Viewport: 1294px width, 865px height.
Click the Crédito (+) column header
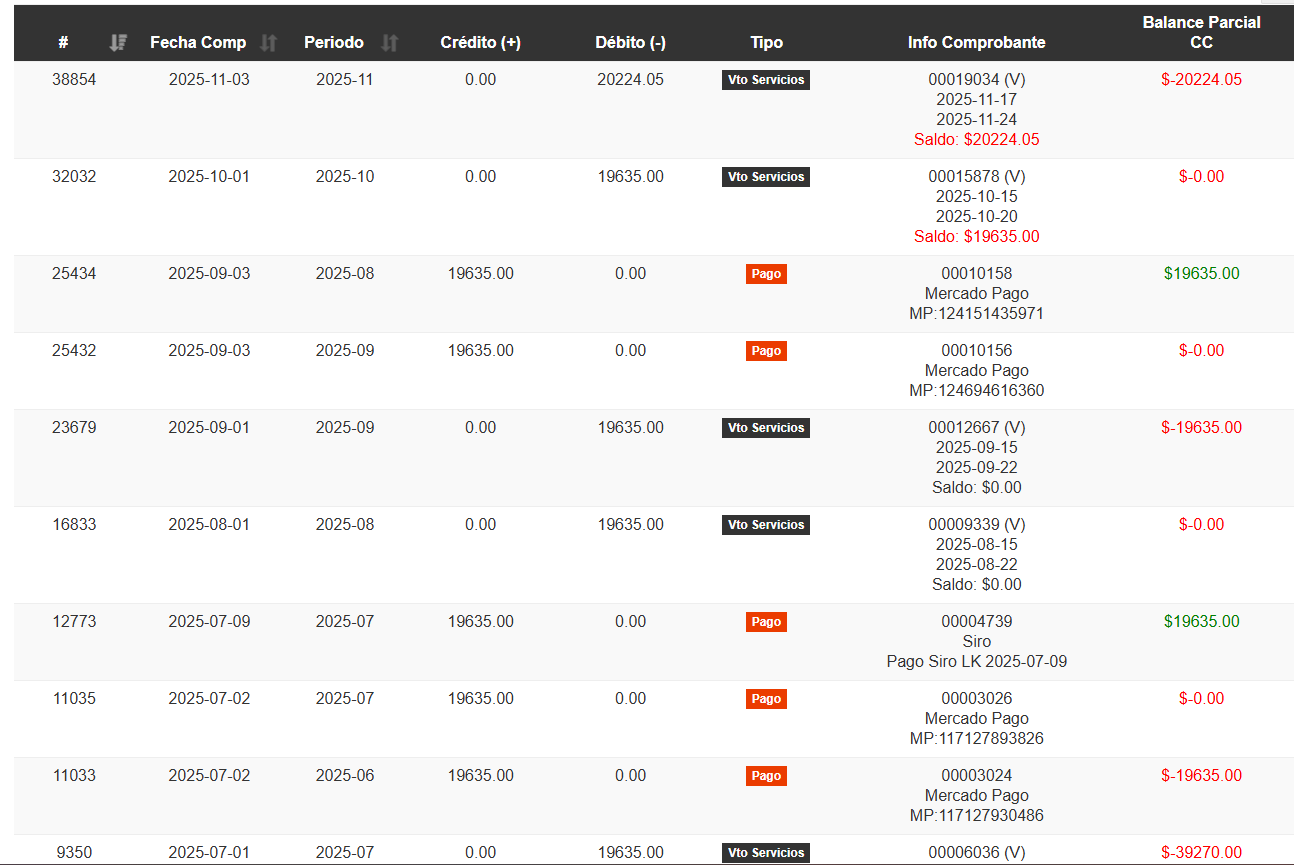[x=480, y=43]
